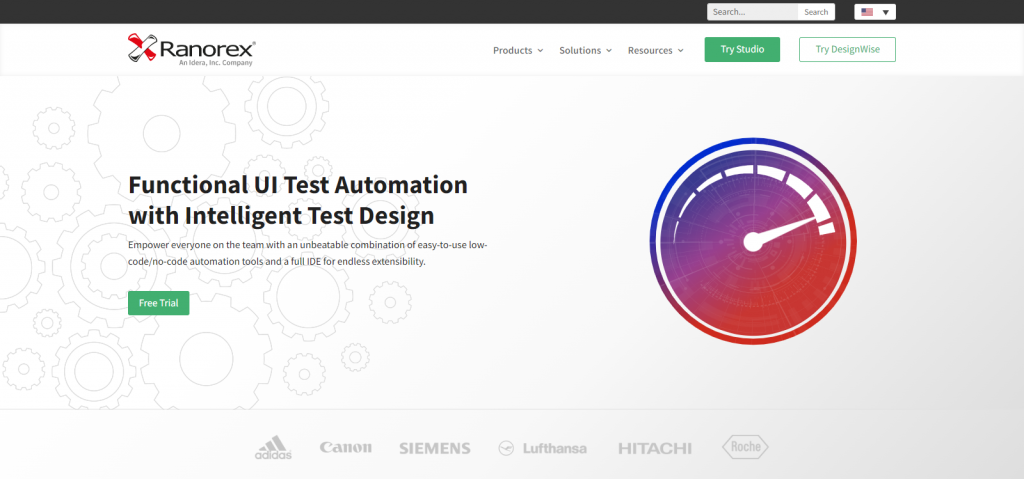Start the Free Trial
The image size is (1024, 479).
pos(159,303)
